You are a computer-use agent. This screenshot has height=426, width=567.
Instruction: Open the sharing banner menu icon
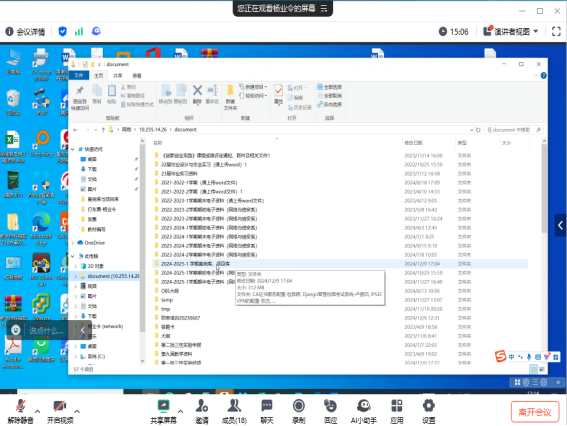point(324,8)
